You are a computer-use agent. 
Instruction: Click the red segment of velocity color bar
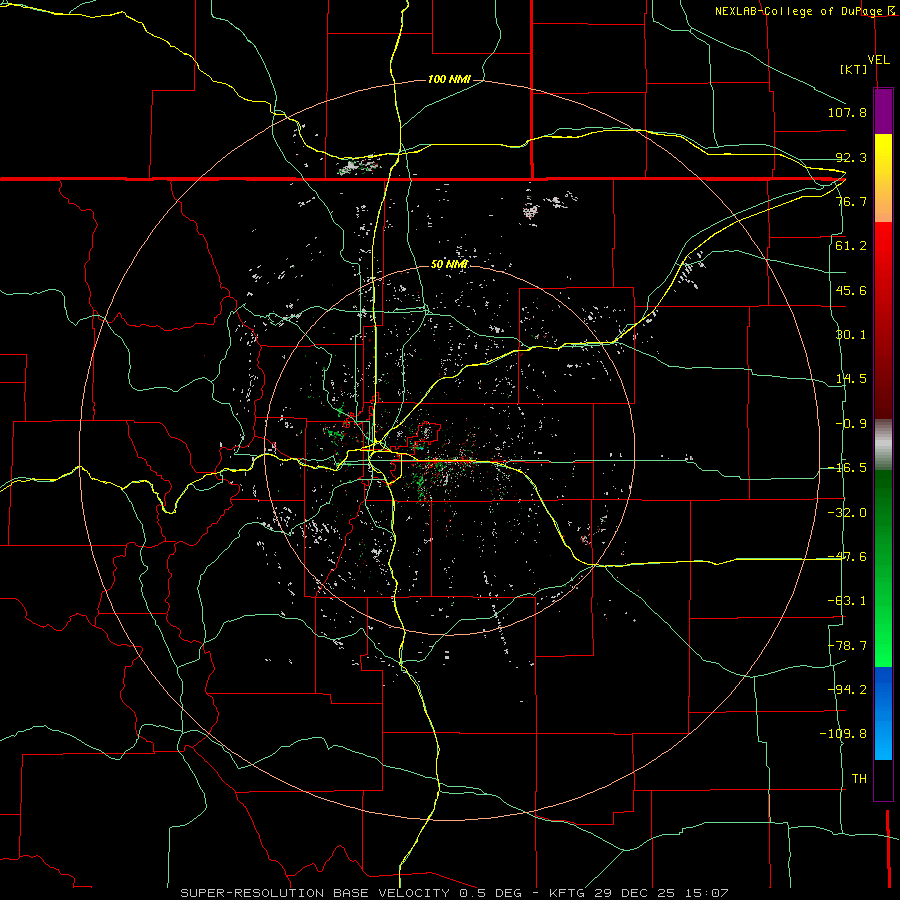pyautogui.click(x=883, y=320)
